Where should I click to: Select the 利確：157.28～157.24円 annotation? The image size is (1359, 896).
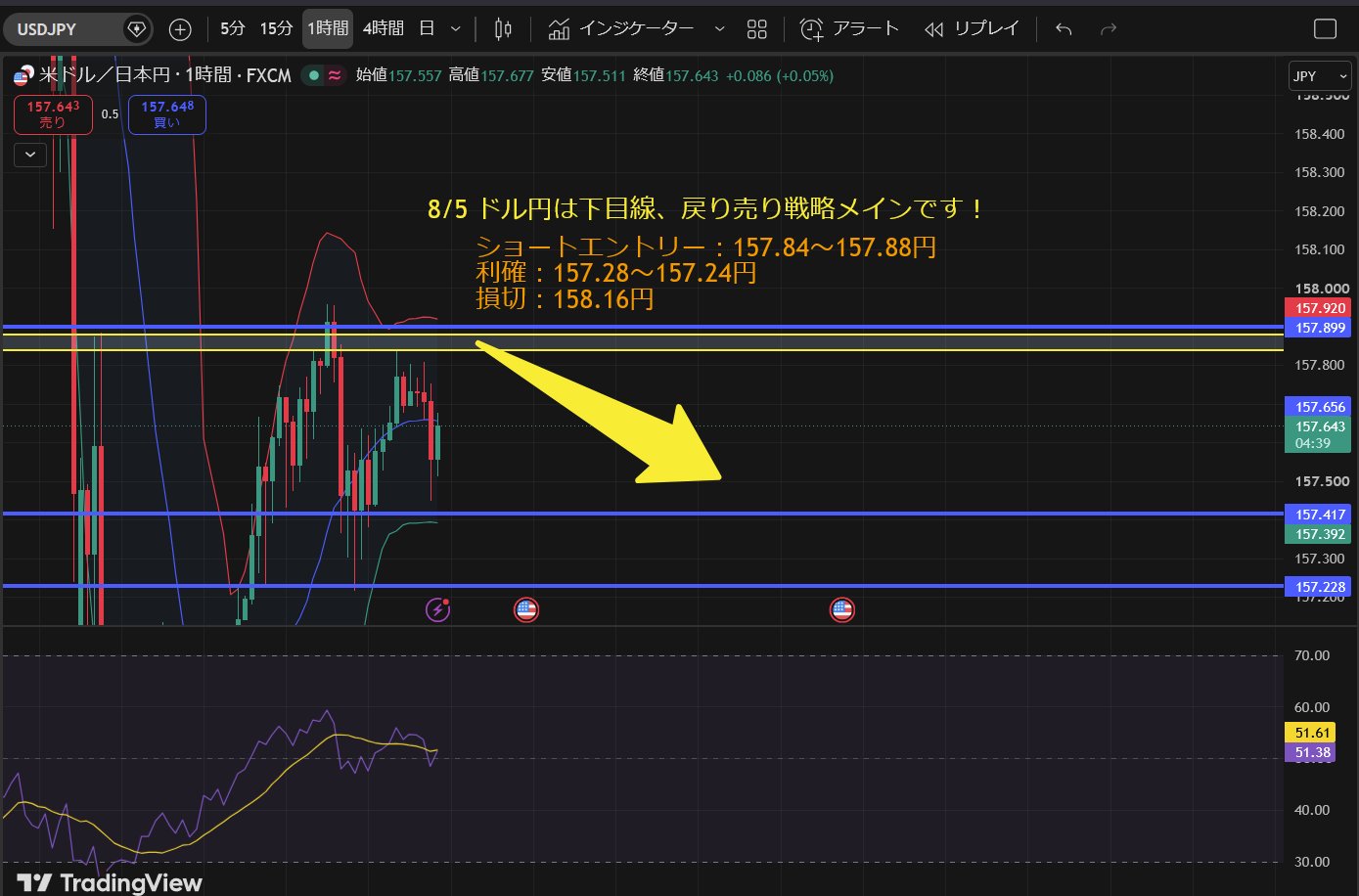pyautogui.click(x=616, y=272)
